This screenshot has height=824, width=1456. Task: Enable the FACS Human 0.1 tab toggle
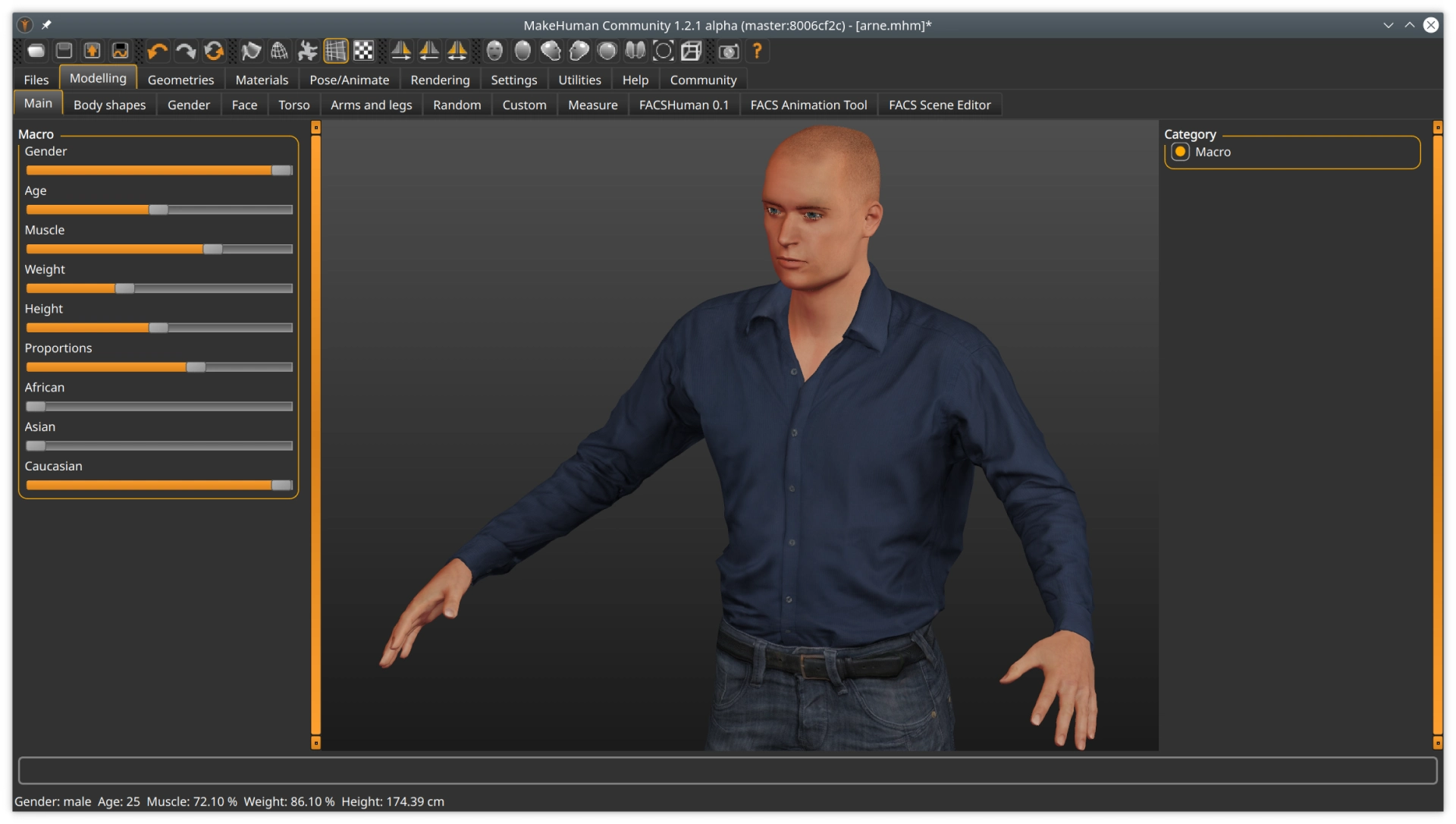(684, 104)
